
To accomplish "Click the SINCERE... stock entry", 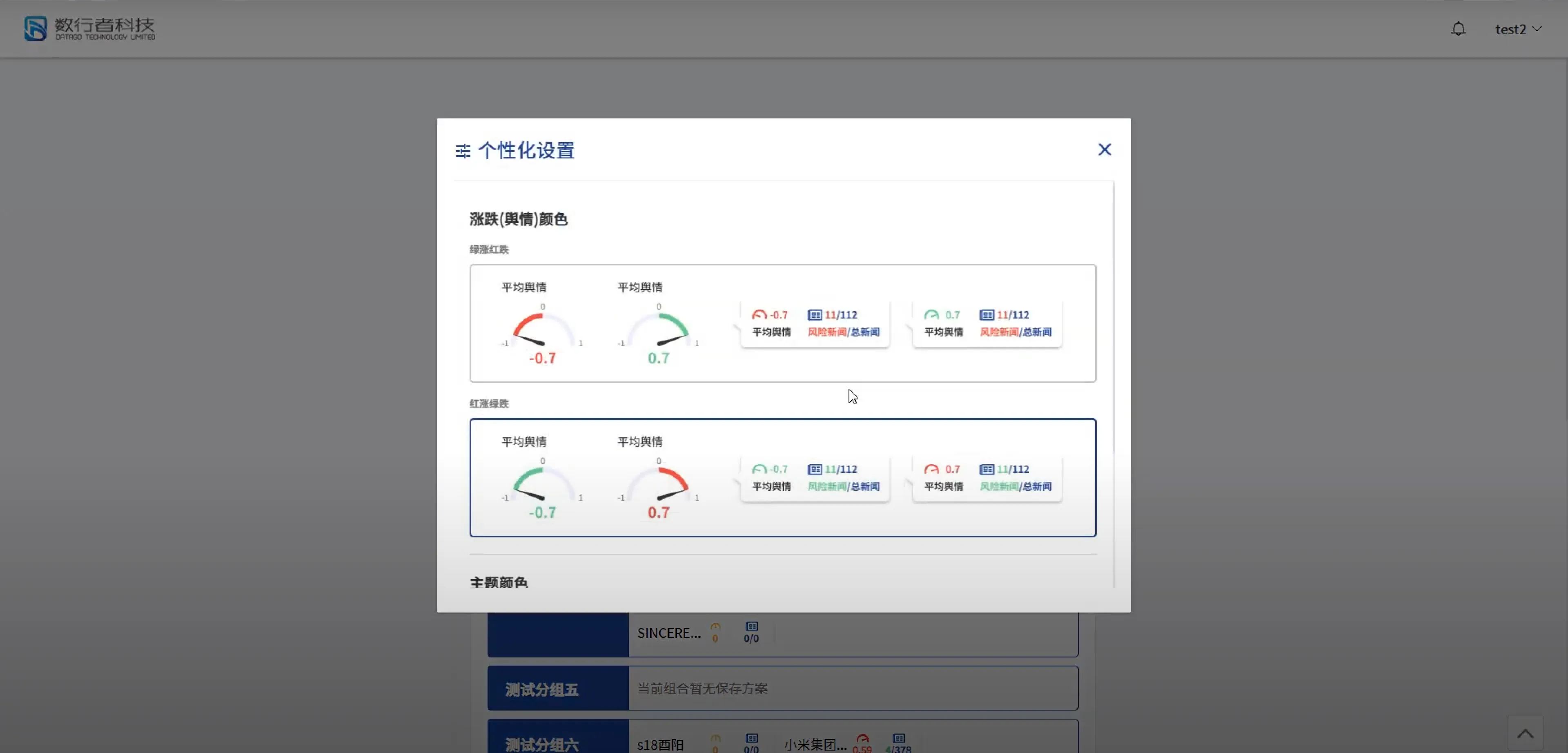I will click(668, 633).
